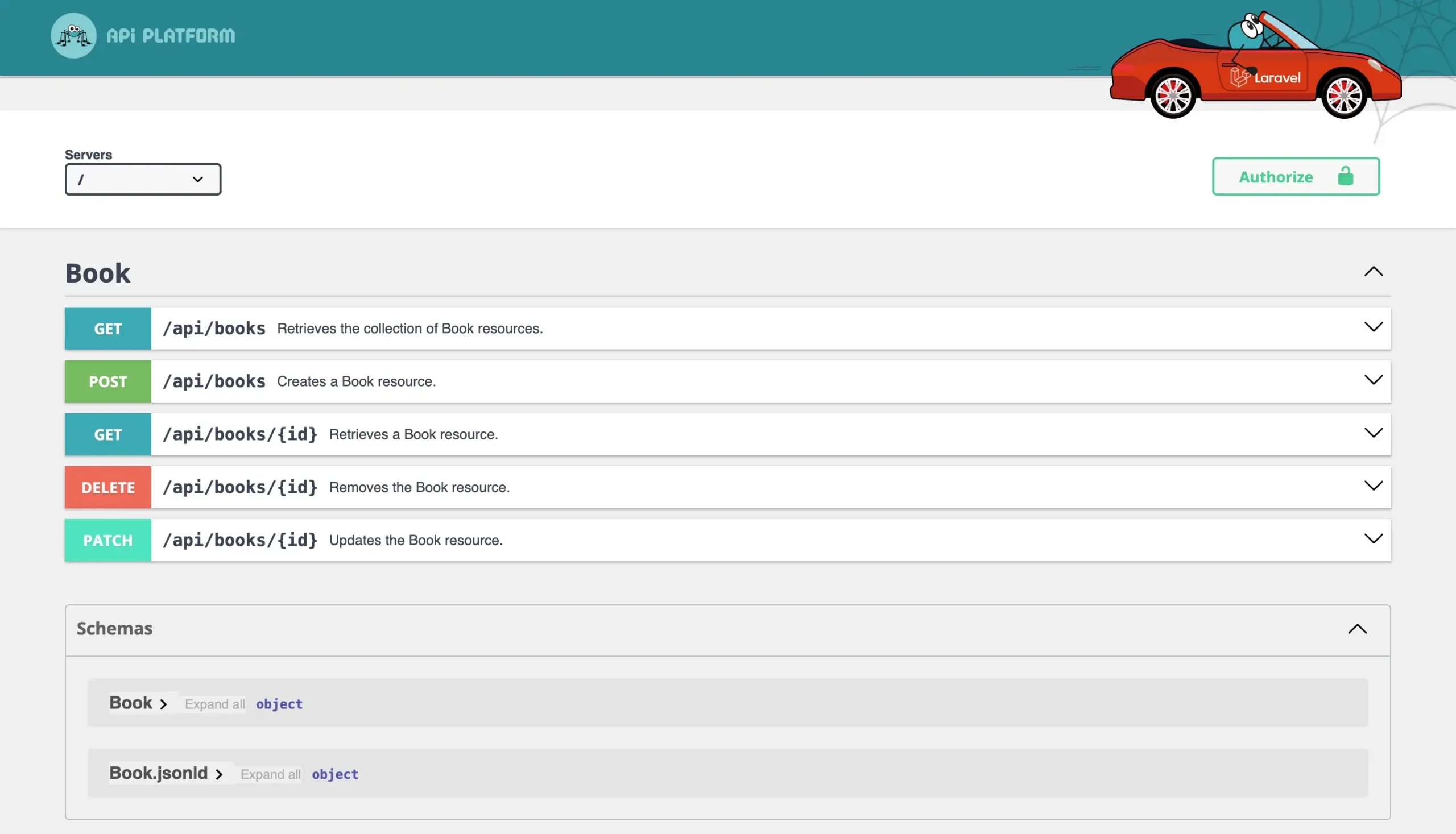This screenshot has height=834, width=1456.
Task: Collapse the Book section chevron
Action: [x=1374, y=272]
